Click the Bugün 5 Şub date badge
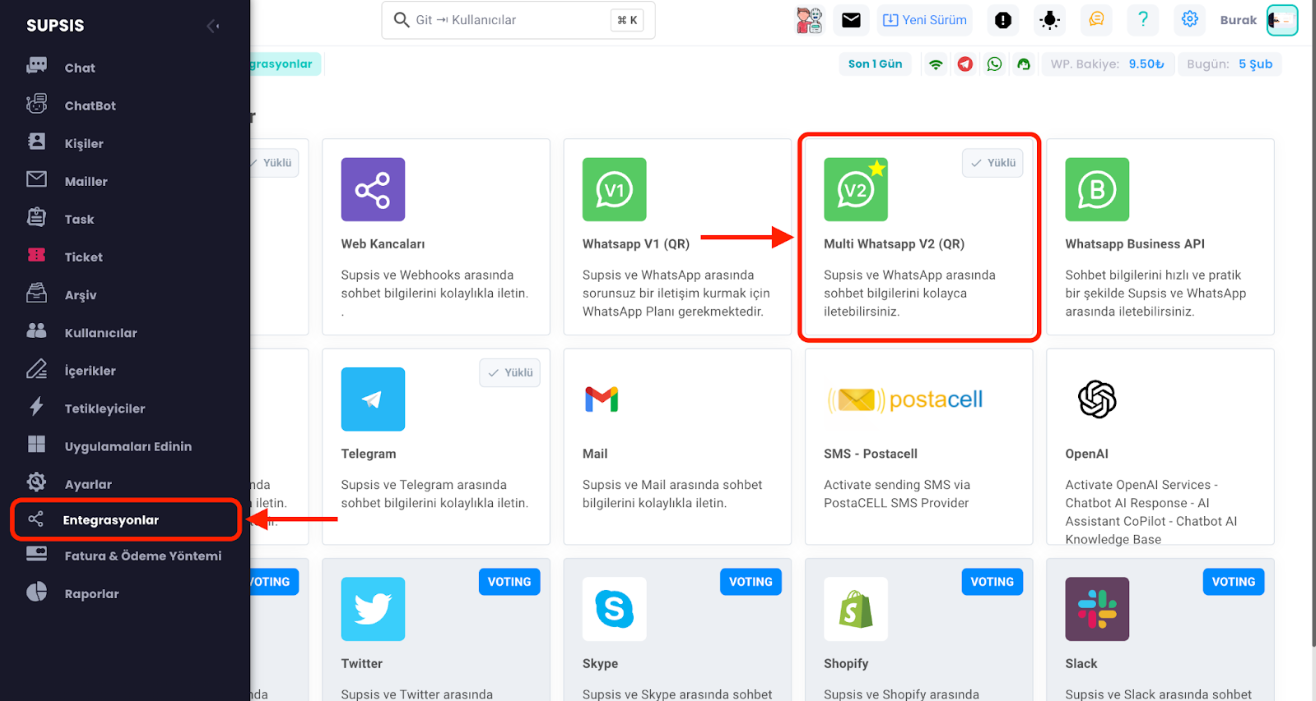The image size is (1316, 701). 1230,64
